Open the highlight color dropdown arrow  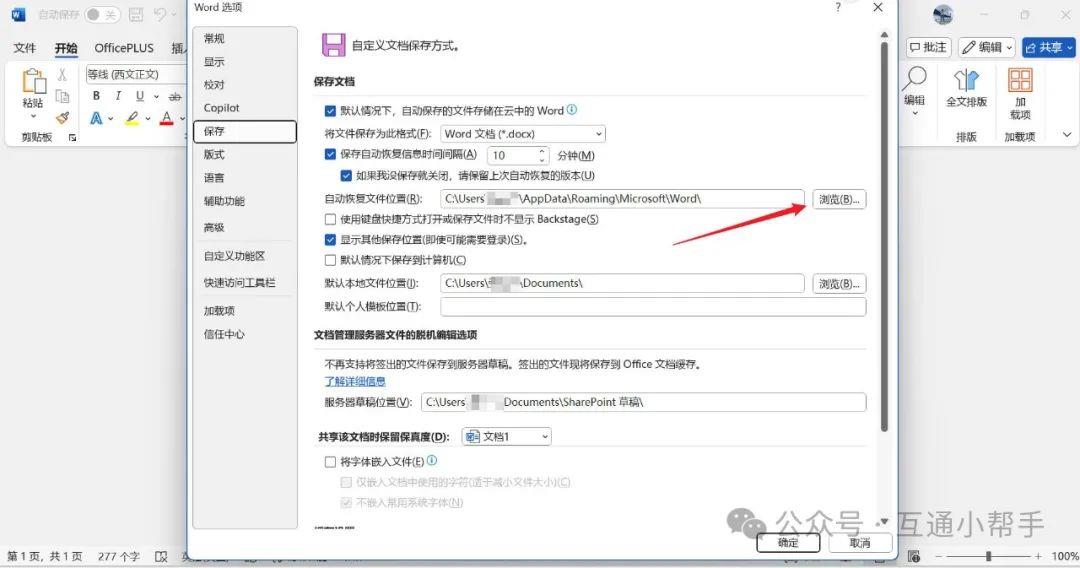pyautogui.click(x=148, y=118)
